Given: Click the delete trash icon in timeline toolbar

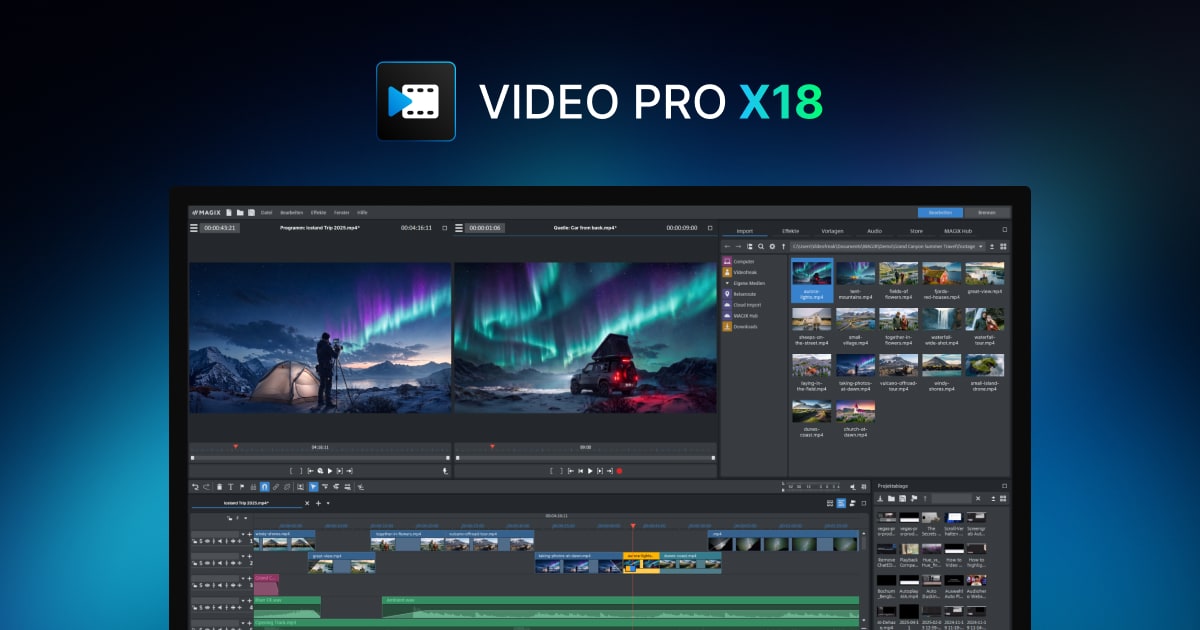Looking at the screenshot, I should tap(219, 487).
